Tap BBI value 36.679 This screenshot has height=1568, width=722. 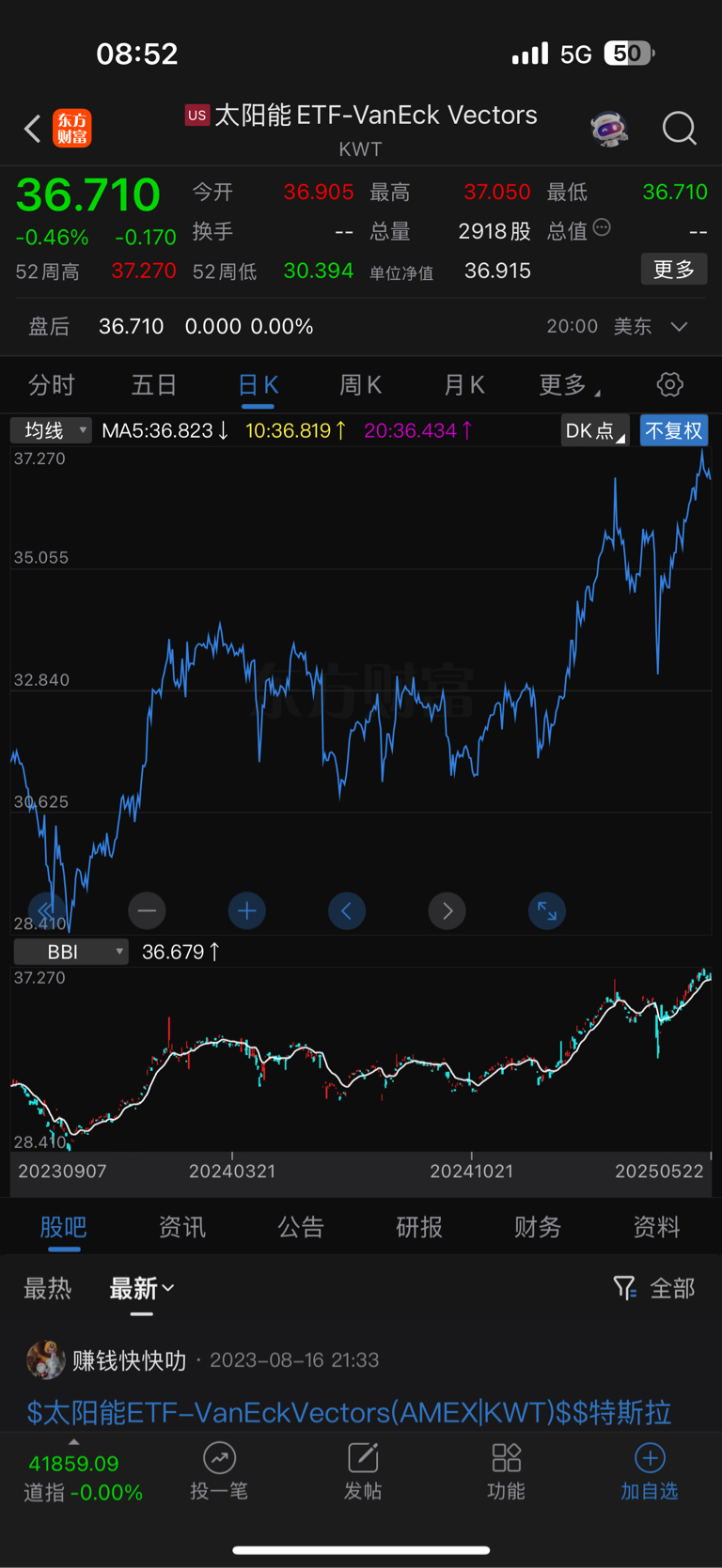(x=180, y=952)
